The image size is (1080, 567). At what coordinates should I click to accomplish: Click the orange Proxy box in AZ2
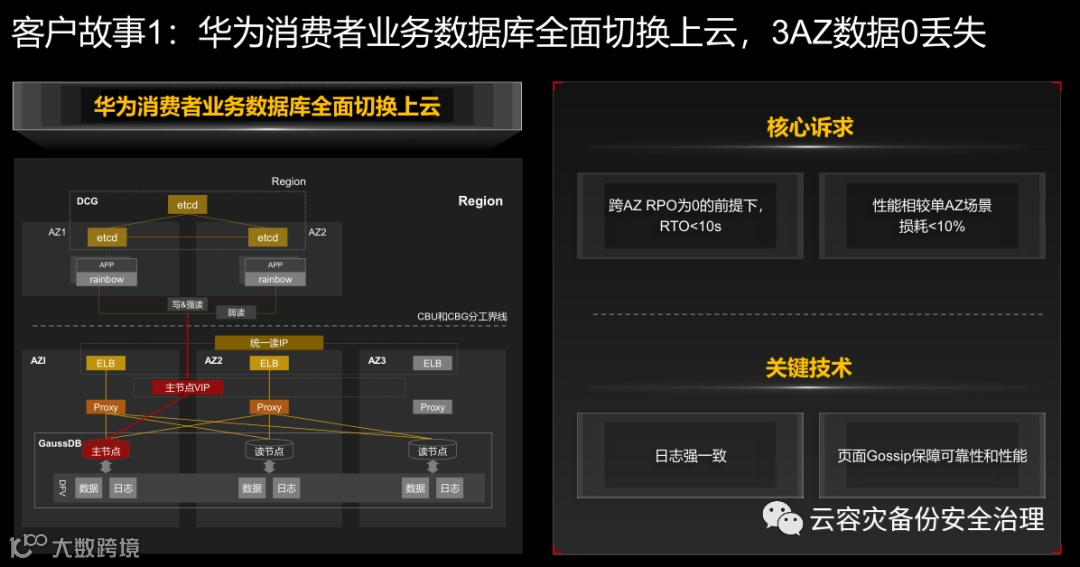point(269,407)
